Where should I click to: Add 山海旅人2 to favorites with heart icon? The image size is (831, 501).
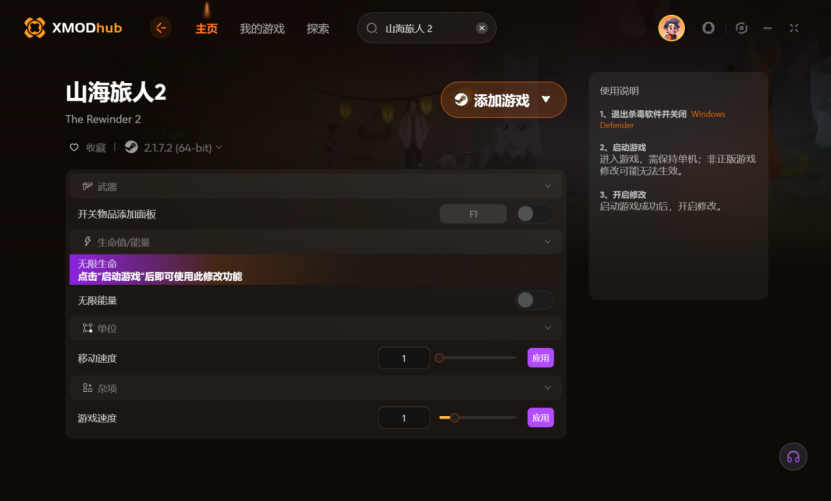(x=74, y=147)
